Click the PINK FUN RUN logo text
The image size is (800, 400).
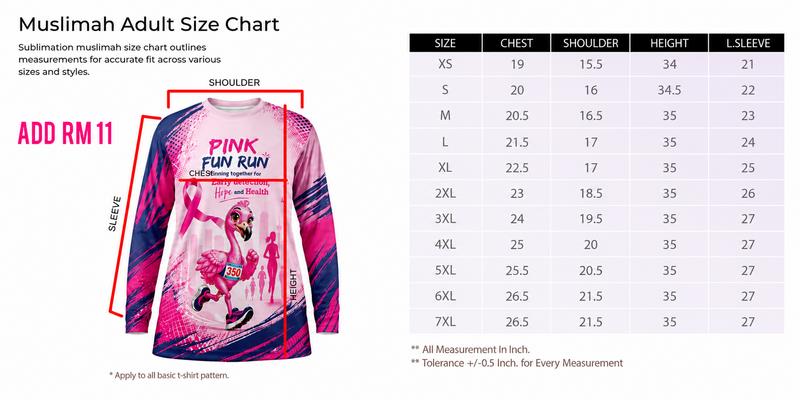tap(234, 154)
